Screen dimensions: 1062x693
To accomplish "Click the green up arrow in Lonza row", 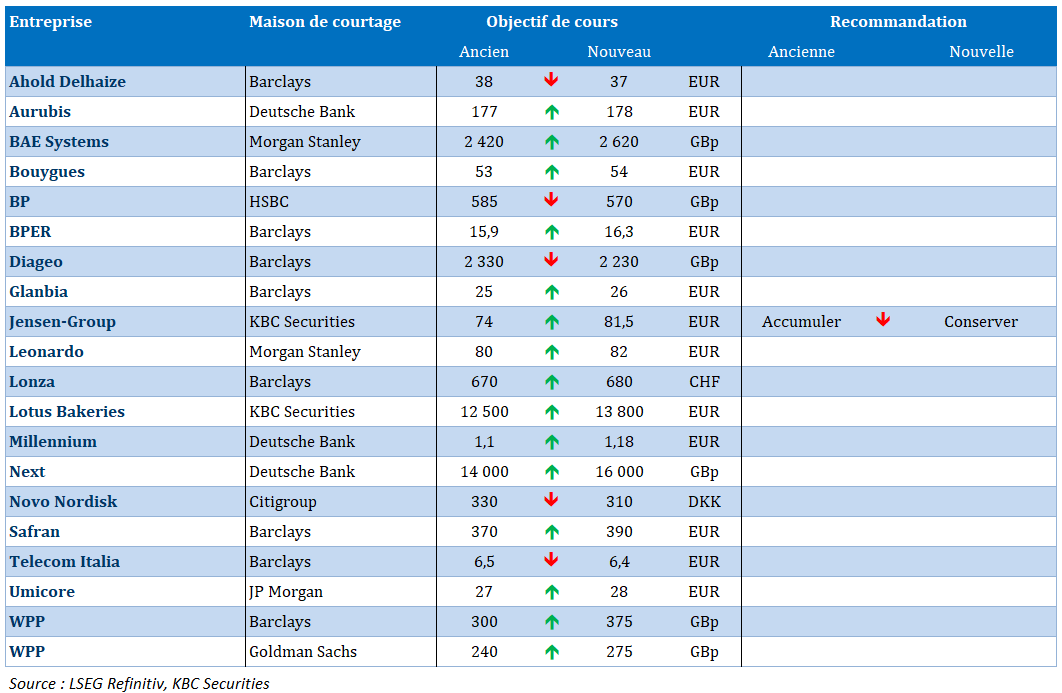I will (552, 382).
